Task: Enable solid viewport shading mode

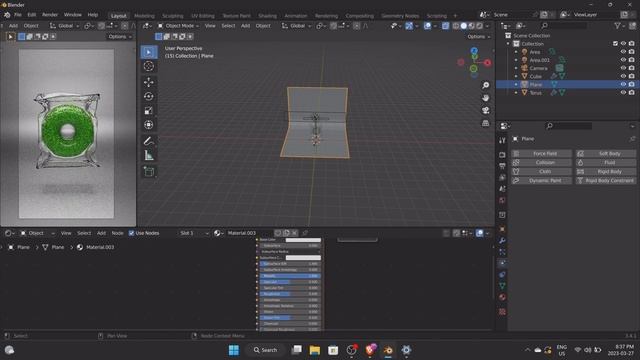Action: pos(464,26)
